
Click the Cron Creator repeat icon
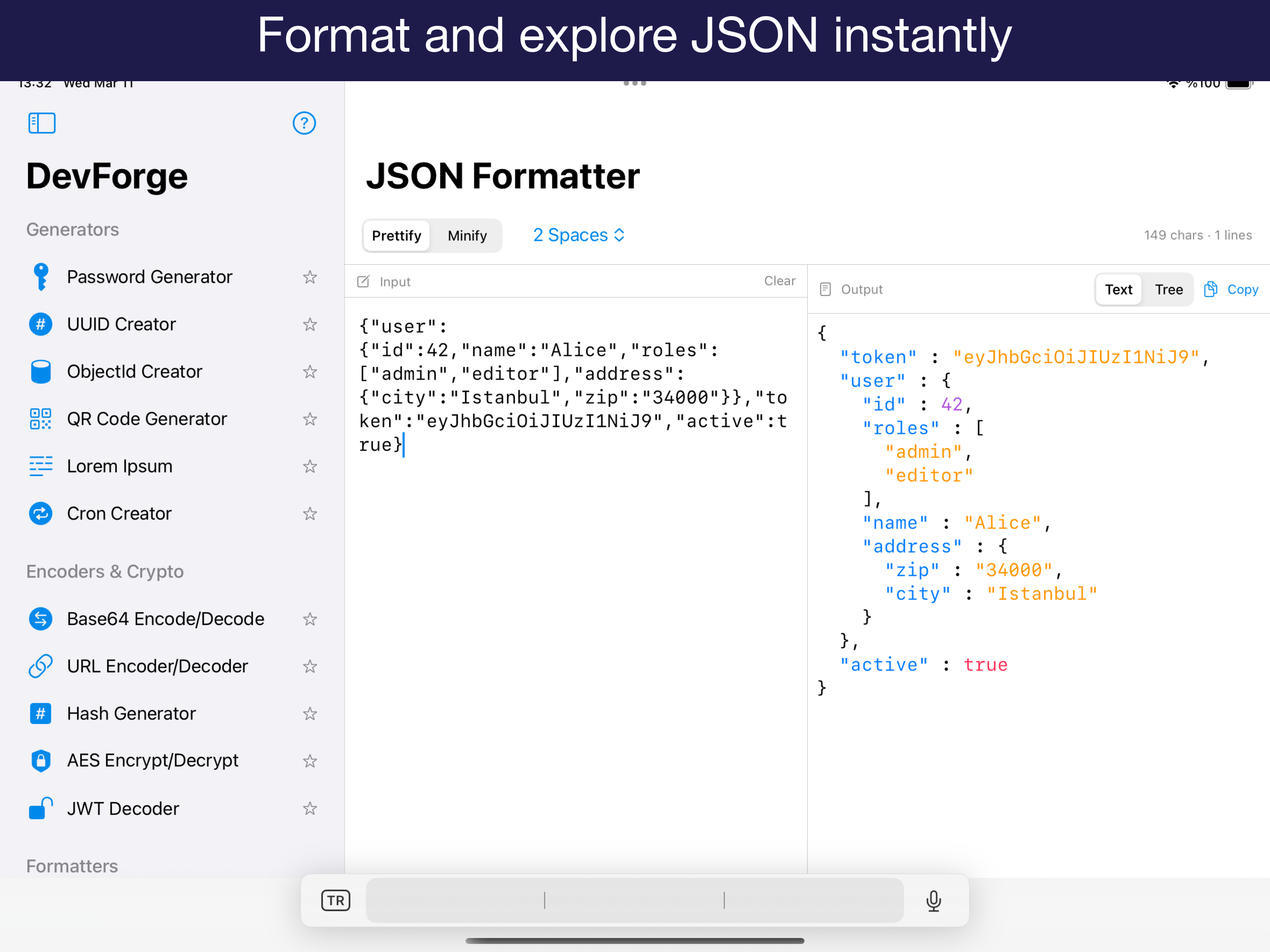click(41, 513)
